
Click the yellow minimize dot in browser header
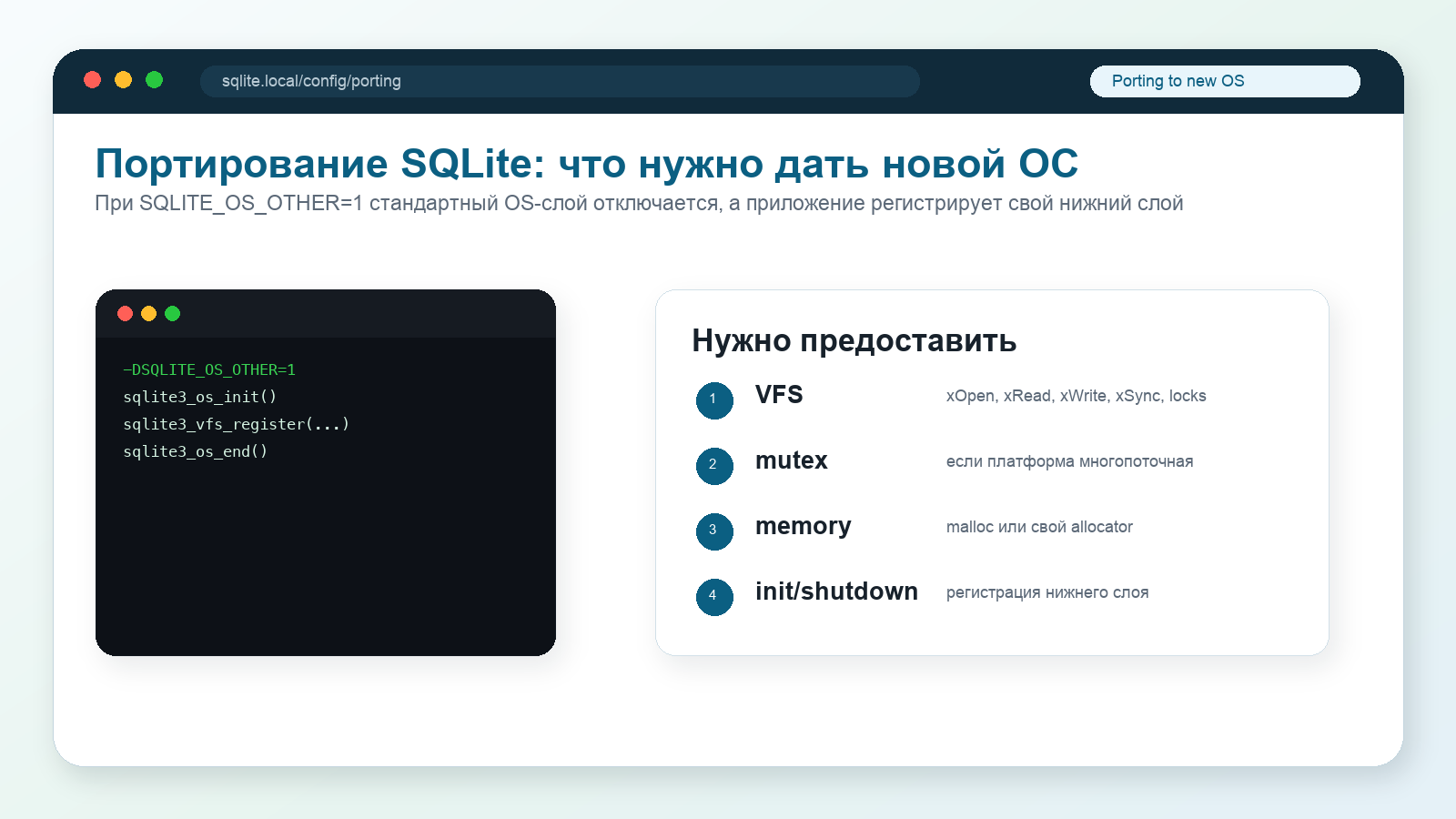tap(124, 80)
